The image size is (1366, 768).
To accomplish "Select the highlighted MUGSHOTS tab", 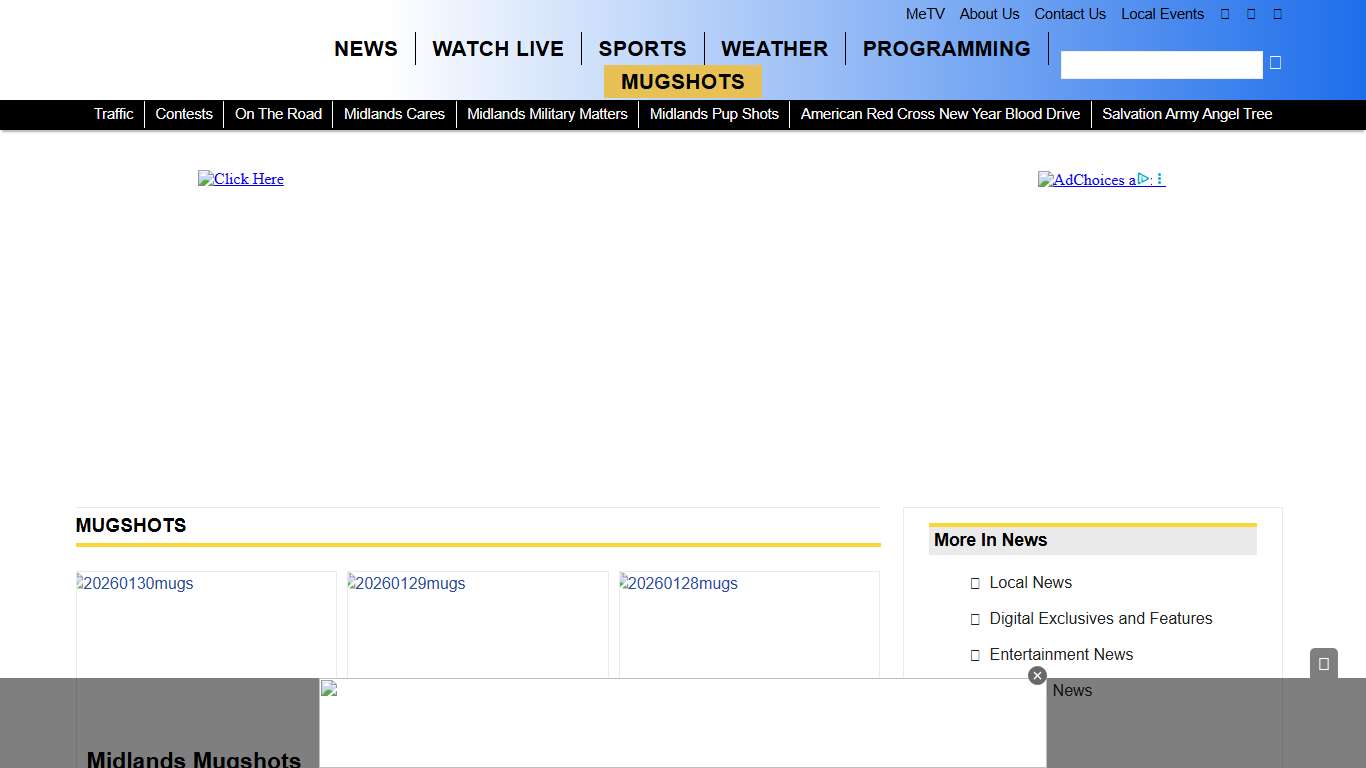I will click(x=682, y=82).
